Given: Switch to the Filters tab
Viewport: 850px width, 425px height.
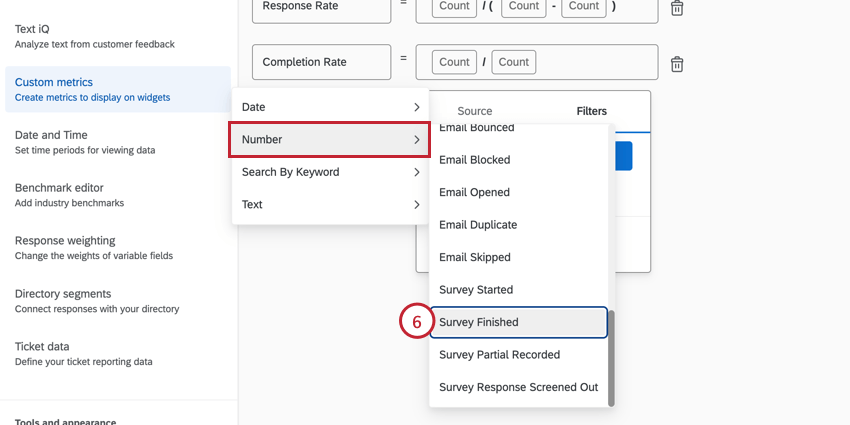Looking at the screenshot, I should point(591,111).
